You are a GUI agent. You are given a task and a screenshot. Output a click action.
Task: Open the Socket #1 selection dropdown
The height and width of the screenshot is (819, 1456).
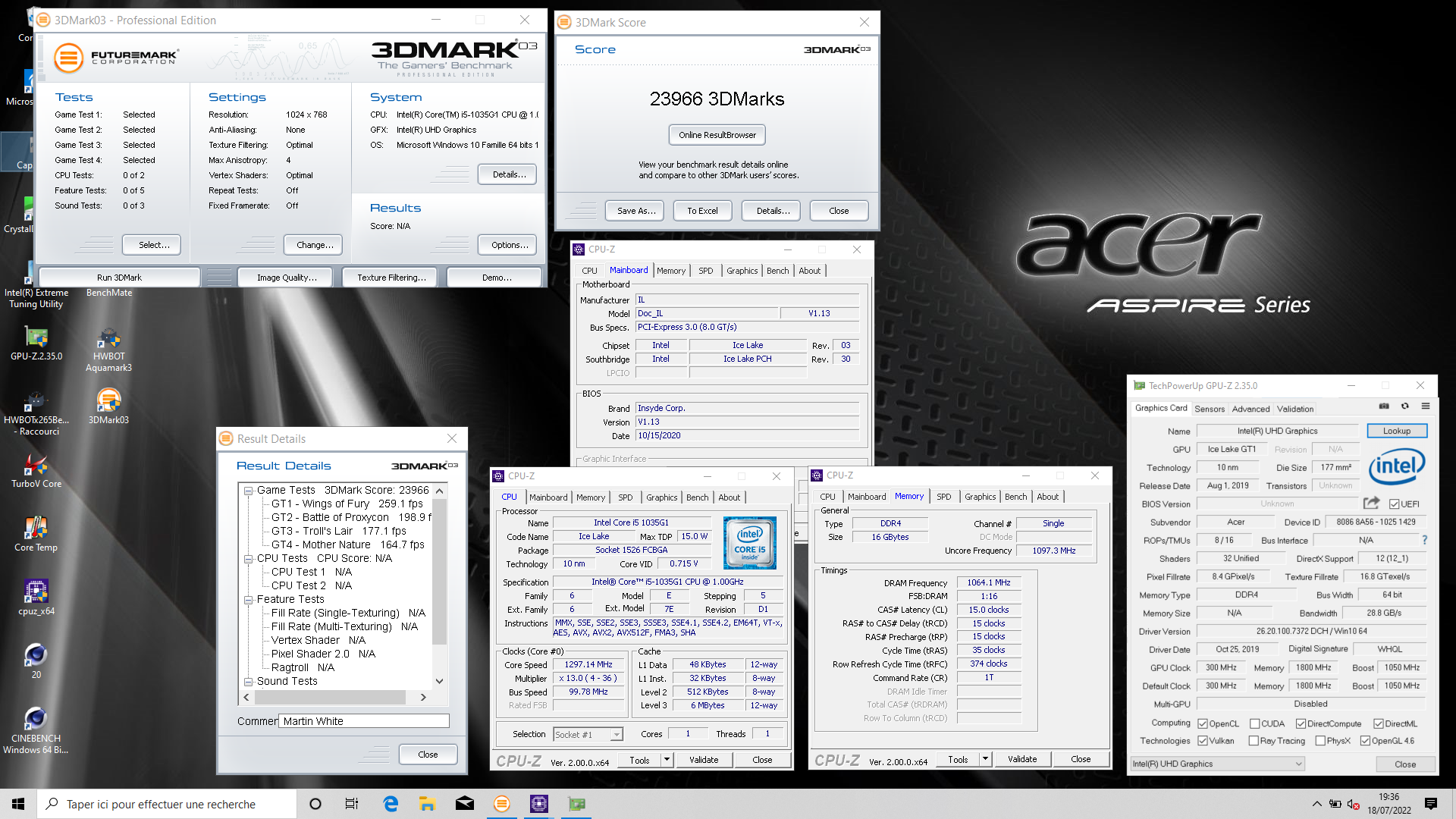(x=588, y=734)
